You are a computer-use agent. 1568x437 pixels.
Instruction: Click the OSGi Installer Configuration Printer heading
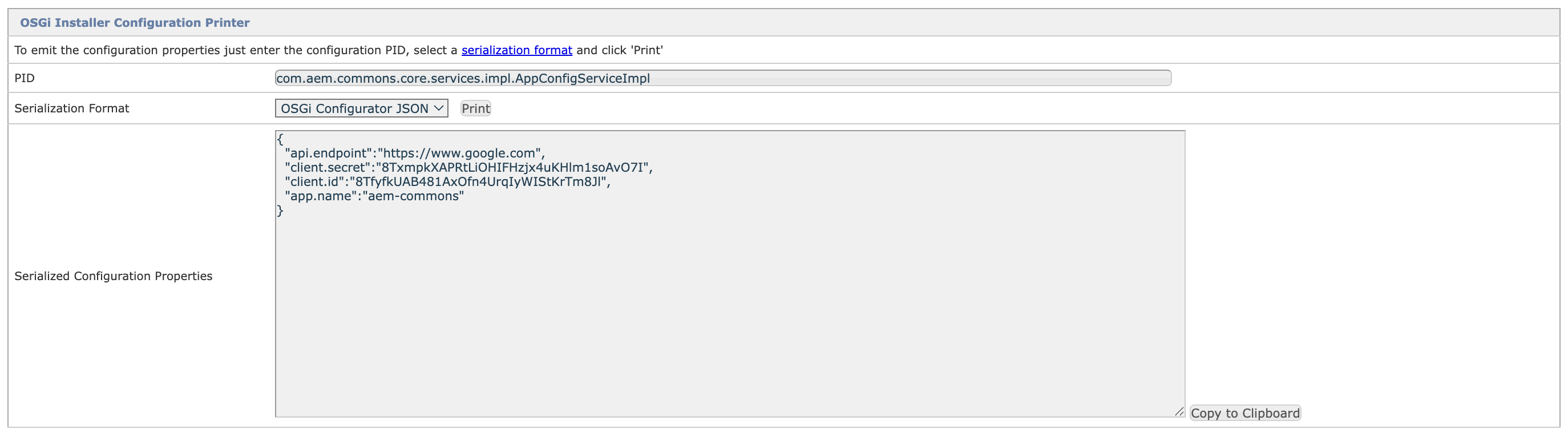(x=135, y=22)
